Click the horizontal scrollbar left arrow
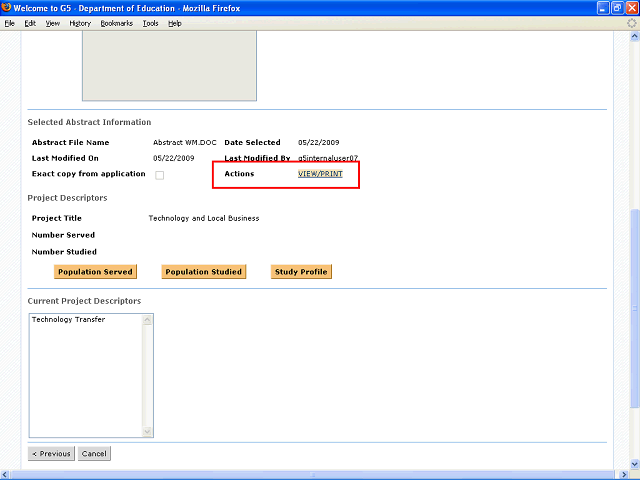 point(4,475)
